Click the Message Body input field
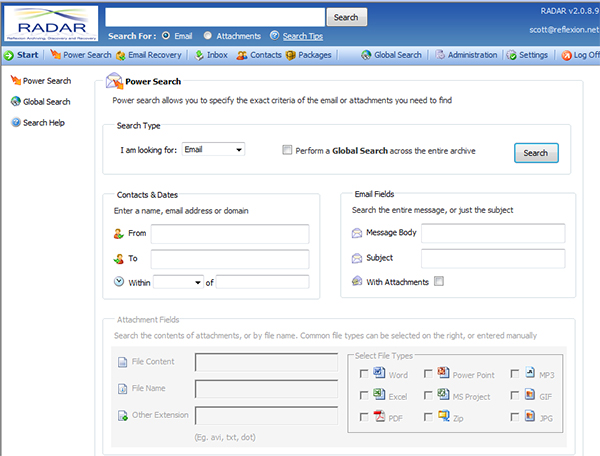Image resolution: width=600 pixels, height=456 pixels. 493,233
